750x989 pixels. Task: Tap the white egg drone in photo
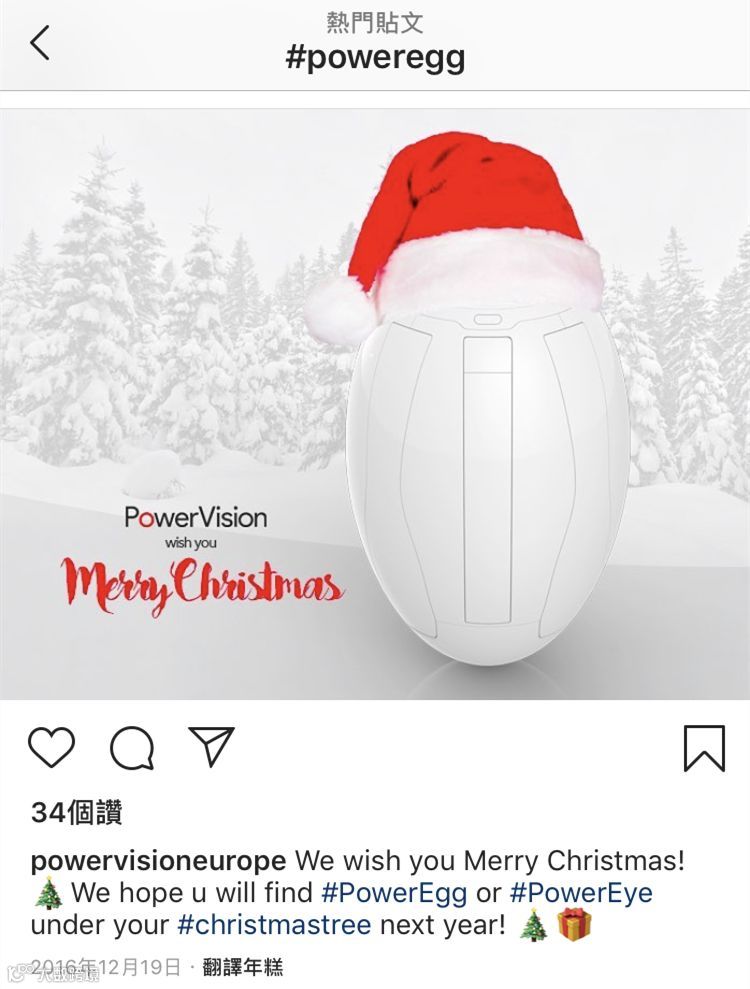(x=486, y=486)
